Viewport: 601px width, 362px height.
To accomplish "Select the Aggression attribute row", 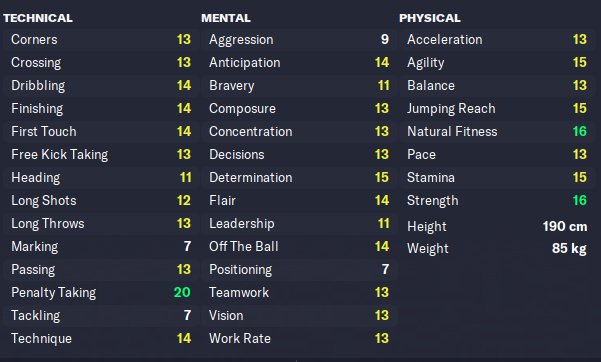I will pyautogui.click(x=299, y=39).
